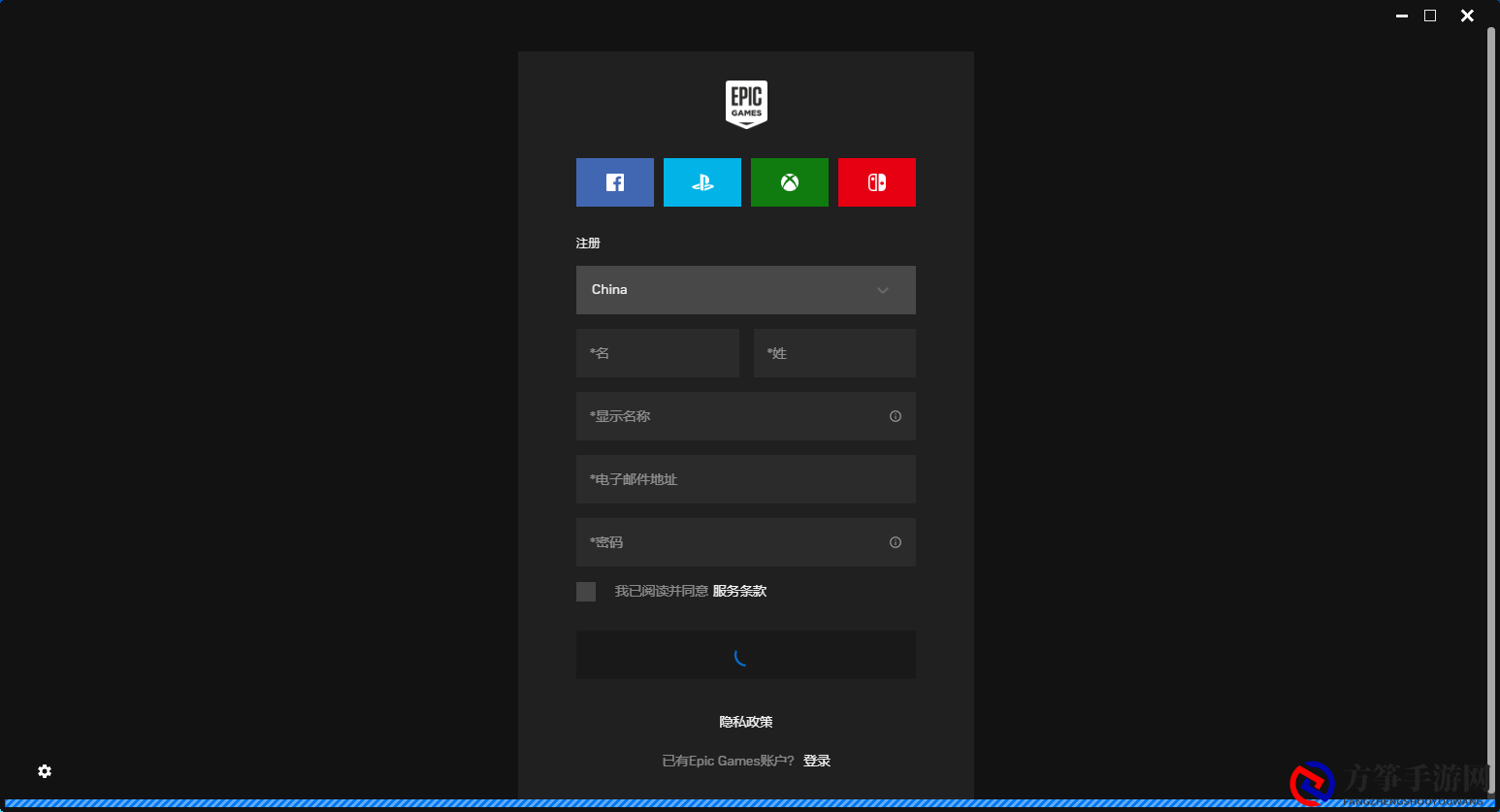Open the 隐私政策 privacy policy link
The width and height of the screenshot is (1500, 812).
tap(746, 722)
